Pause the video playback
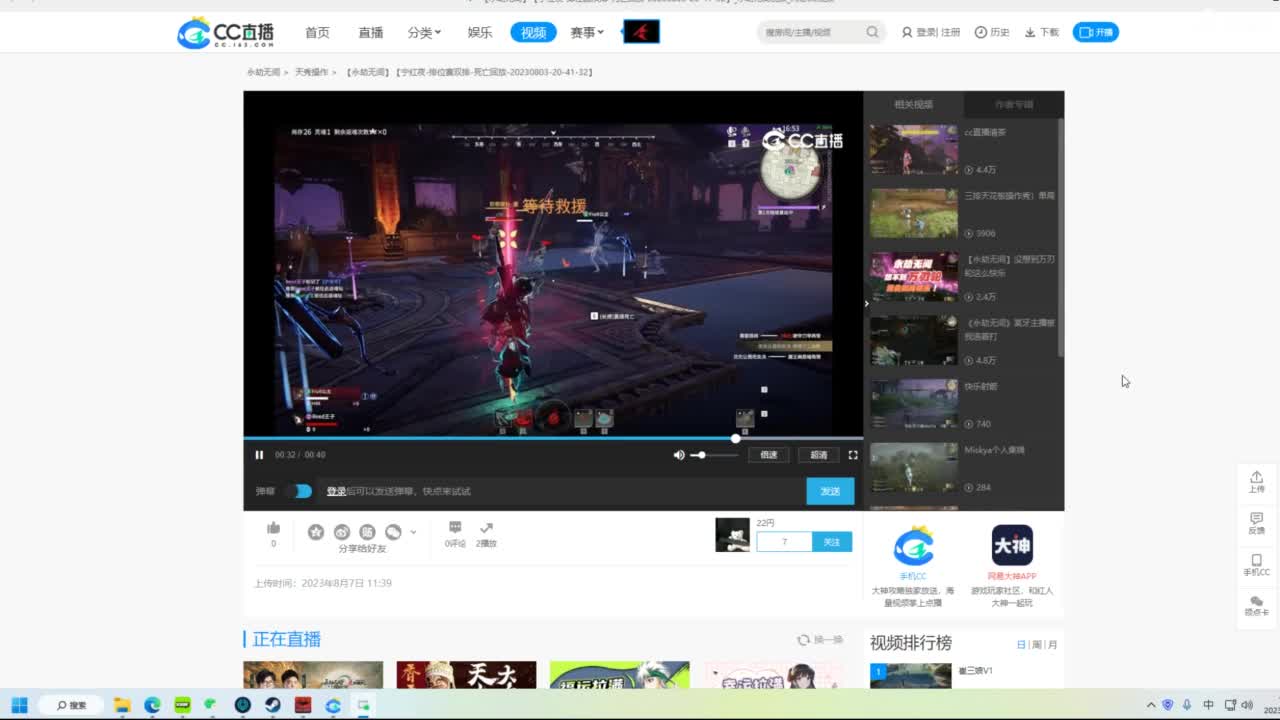This screenshot has height=720, width=1280. [x=259, y=455]
